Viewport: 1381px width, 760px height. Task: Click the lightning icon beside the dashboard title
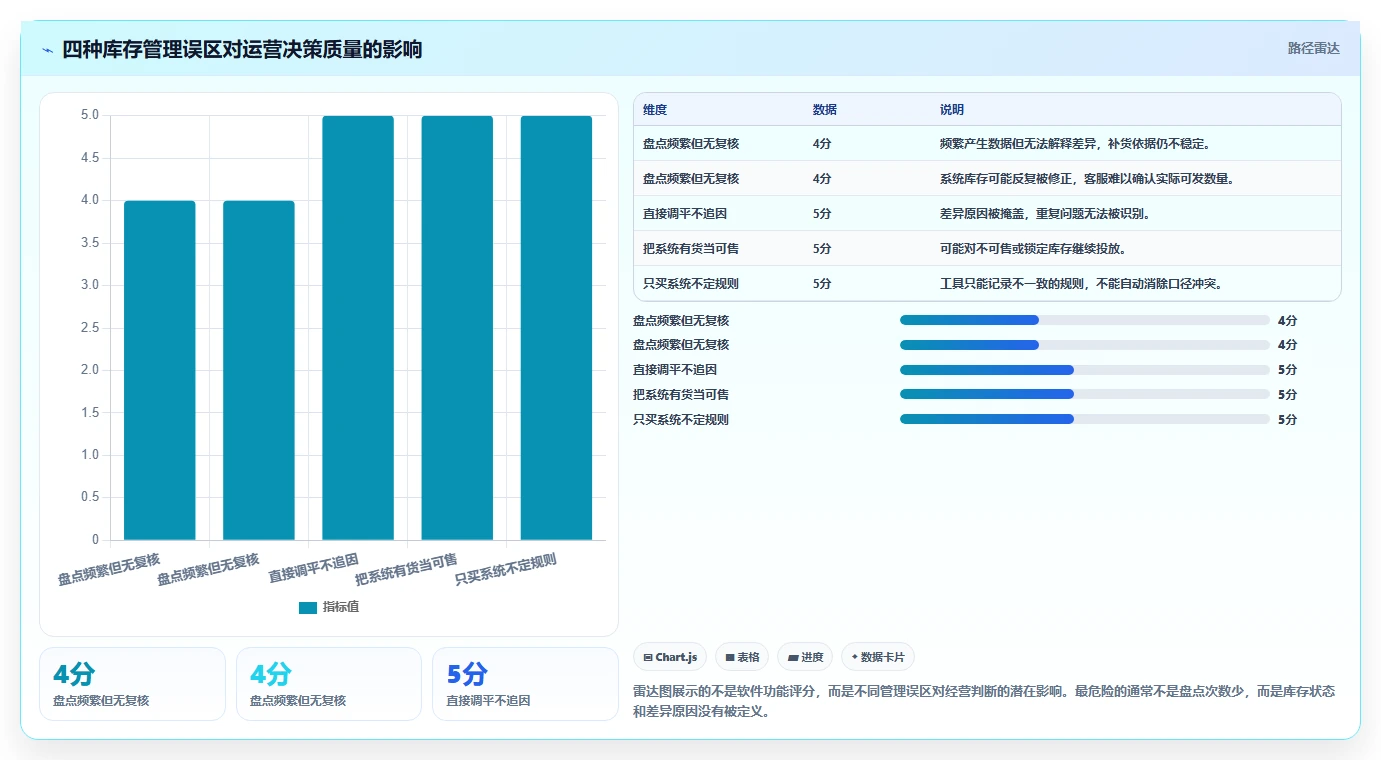[x=48, y=50]
